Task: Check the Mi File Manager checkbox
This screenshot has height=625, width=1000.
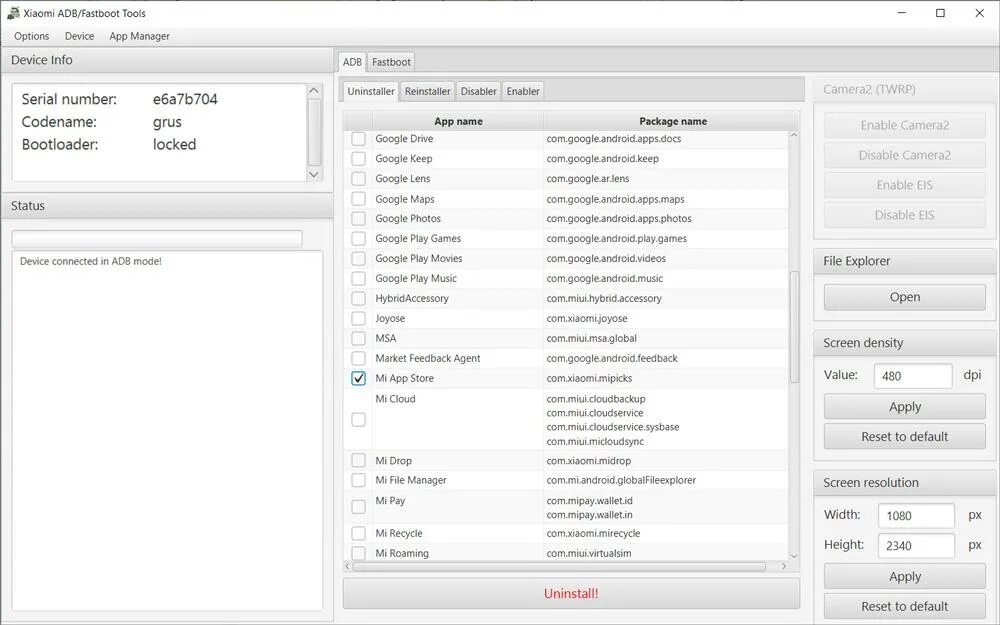Action: pyautogui.click(x=358, y=480)
